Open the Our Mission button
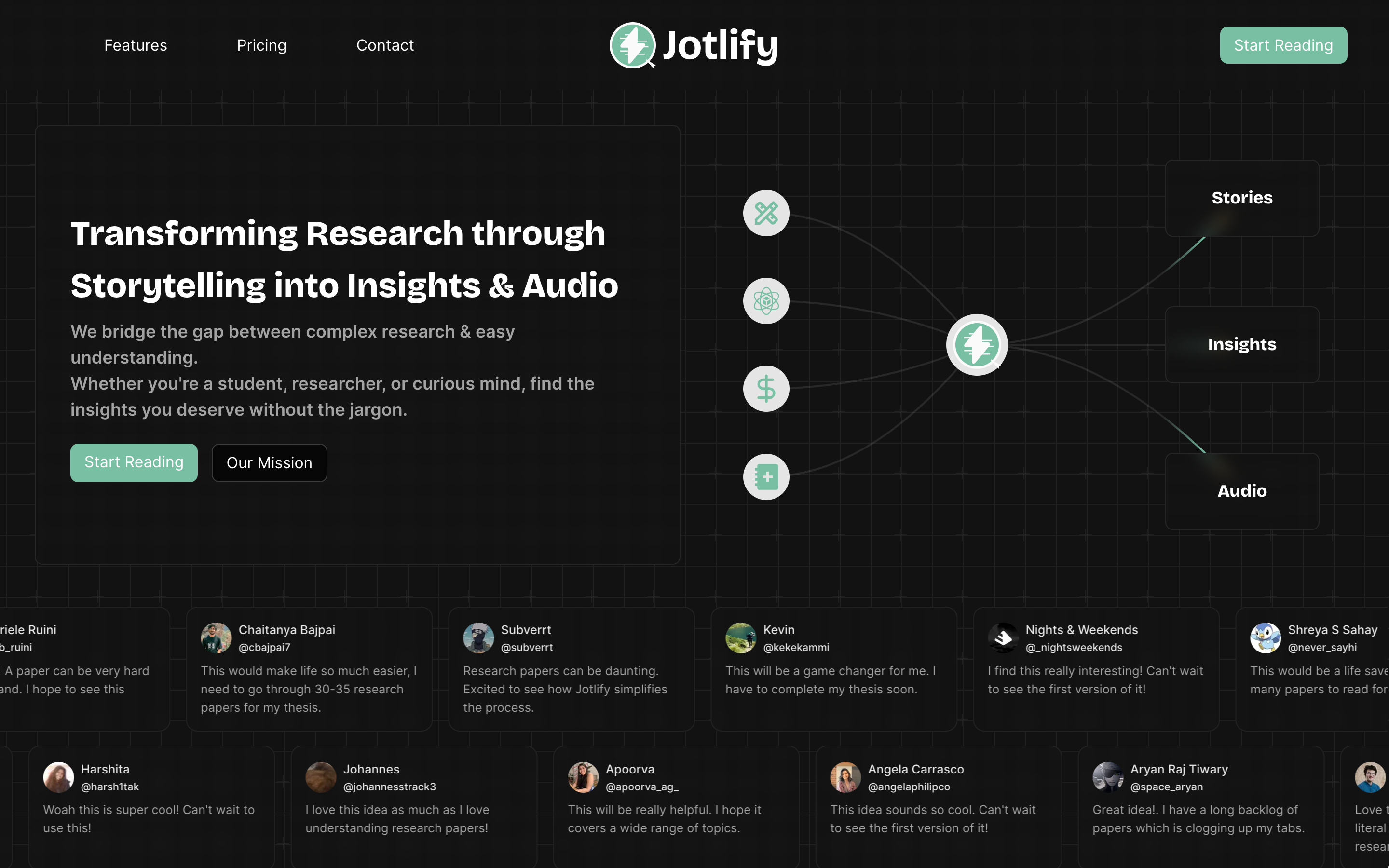Viewport: 1389px width, 868px height. pyautogui.click(x=269, y=463)
